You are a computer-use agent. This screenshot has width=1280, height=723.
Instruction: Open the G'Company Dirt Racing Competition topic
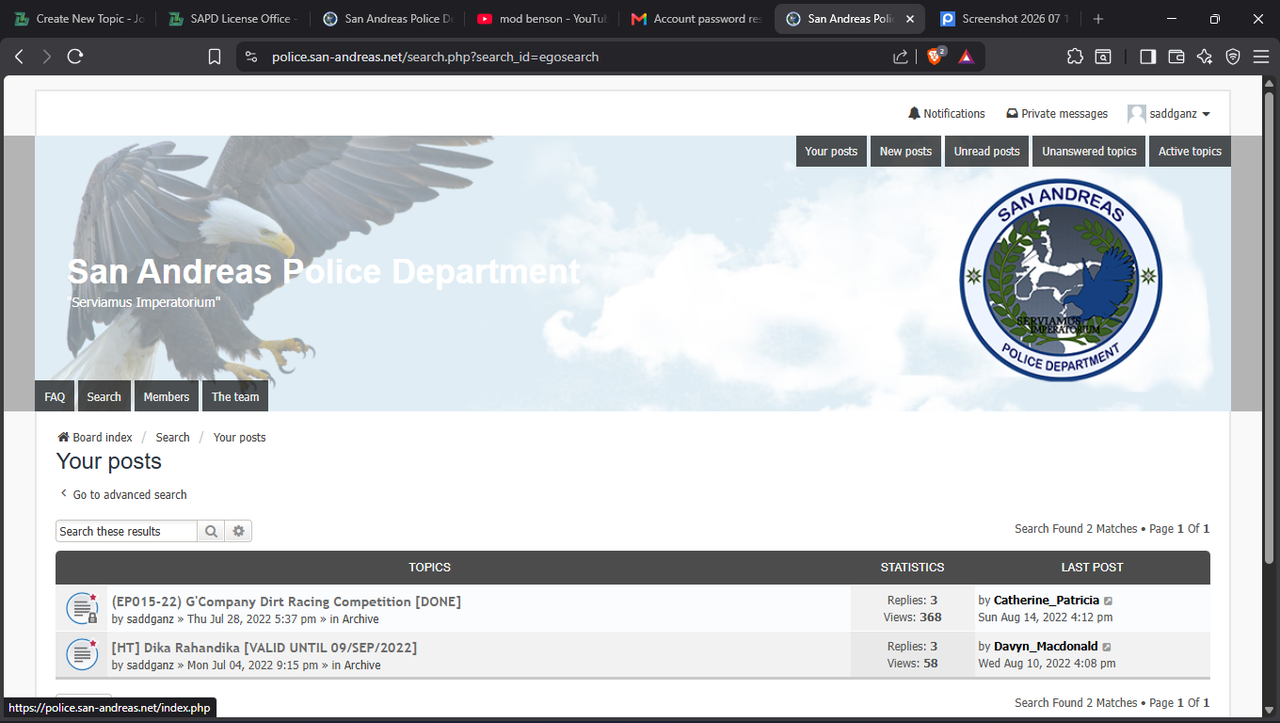point(286,601)
